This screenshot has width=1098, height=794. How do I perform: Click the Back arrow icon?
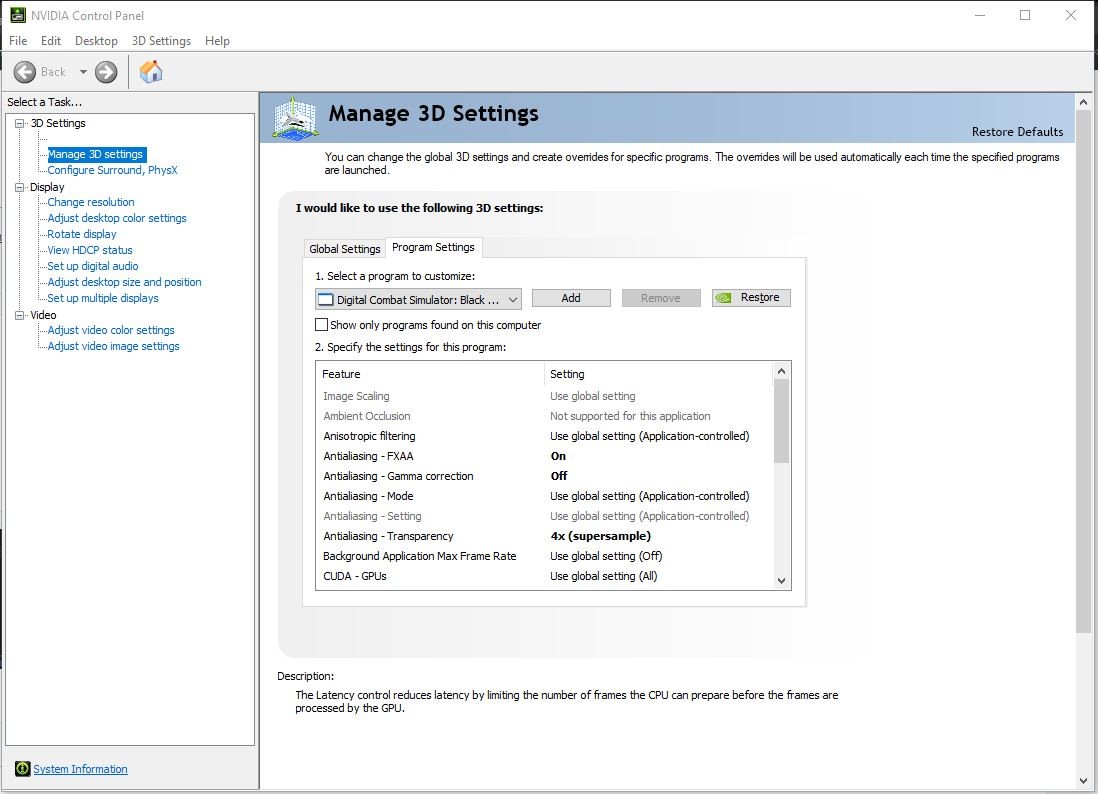[x=25, y=71]
